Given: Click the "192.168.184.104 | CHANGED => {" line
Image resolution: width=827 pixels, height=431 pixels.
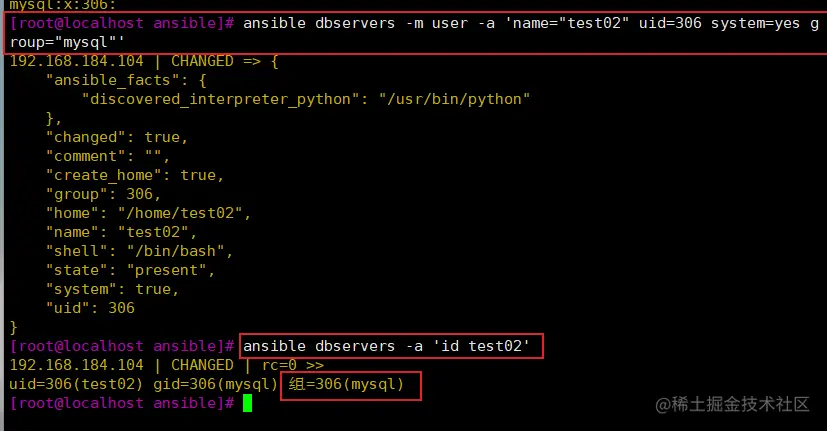Looking at the screenshot, I should point(143,61).
